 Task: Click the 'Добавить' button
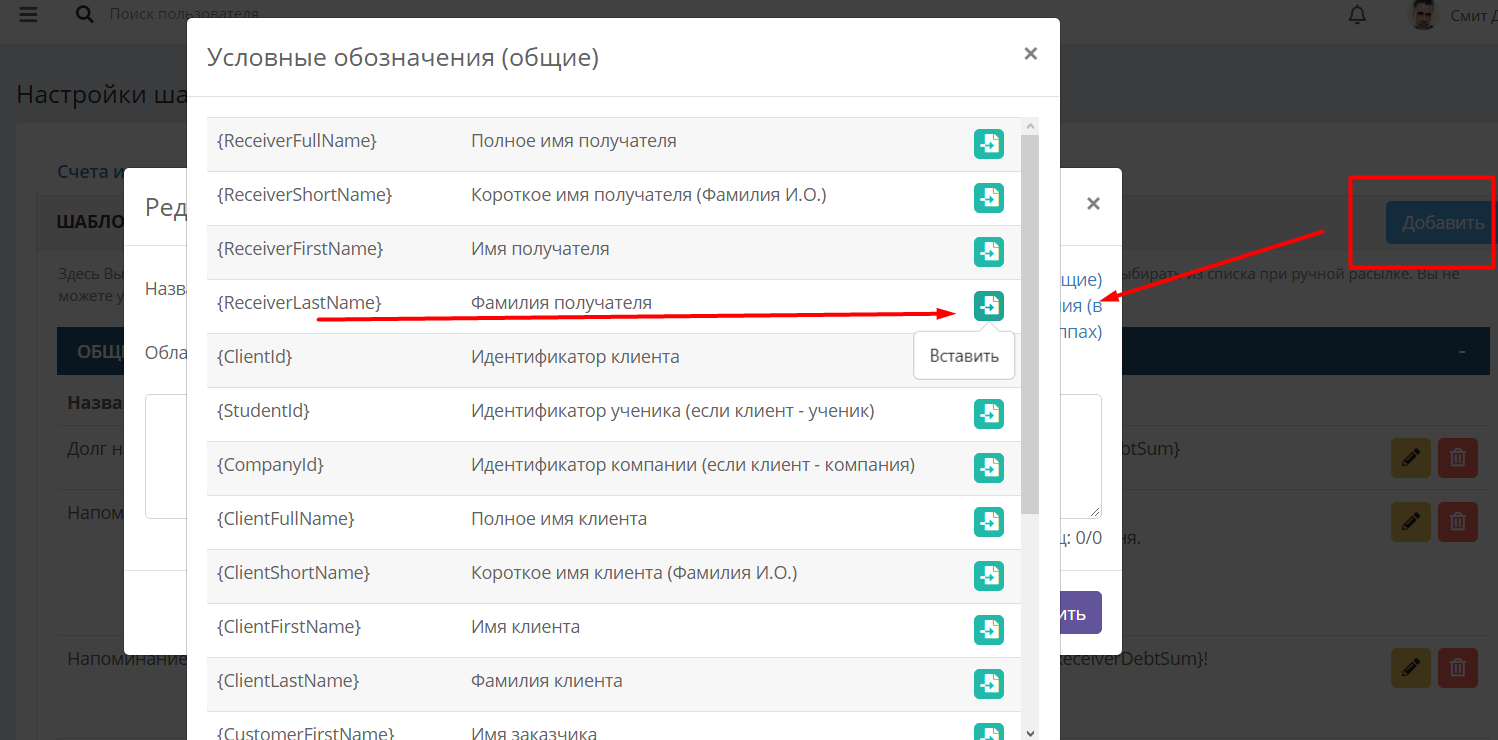[1441, 223]
